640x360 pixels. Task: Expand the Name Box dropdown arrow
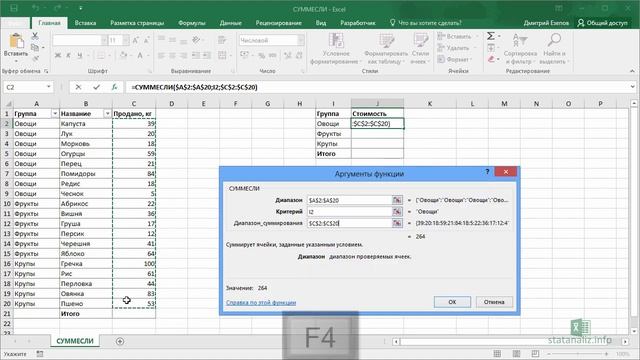(49, 87)
